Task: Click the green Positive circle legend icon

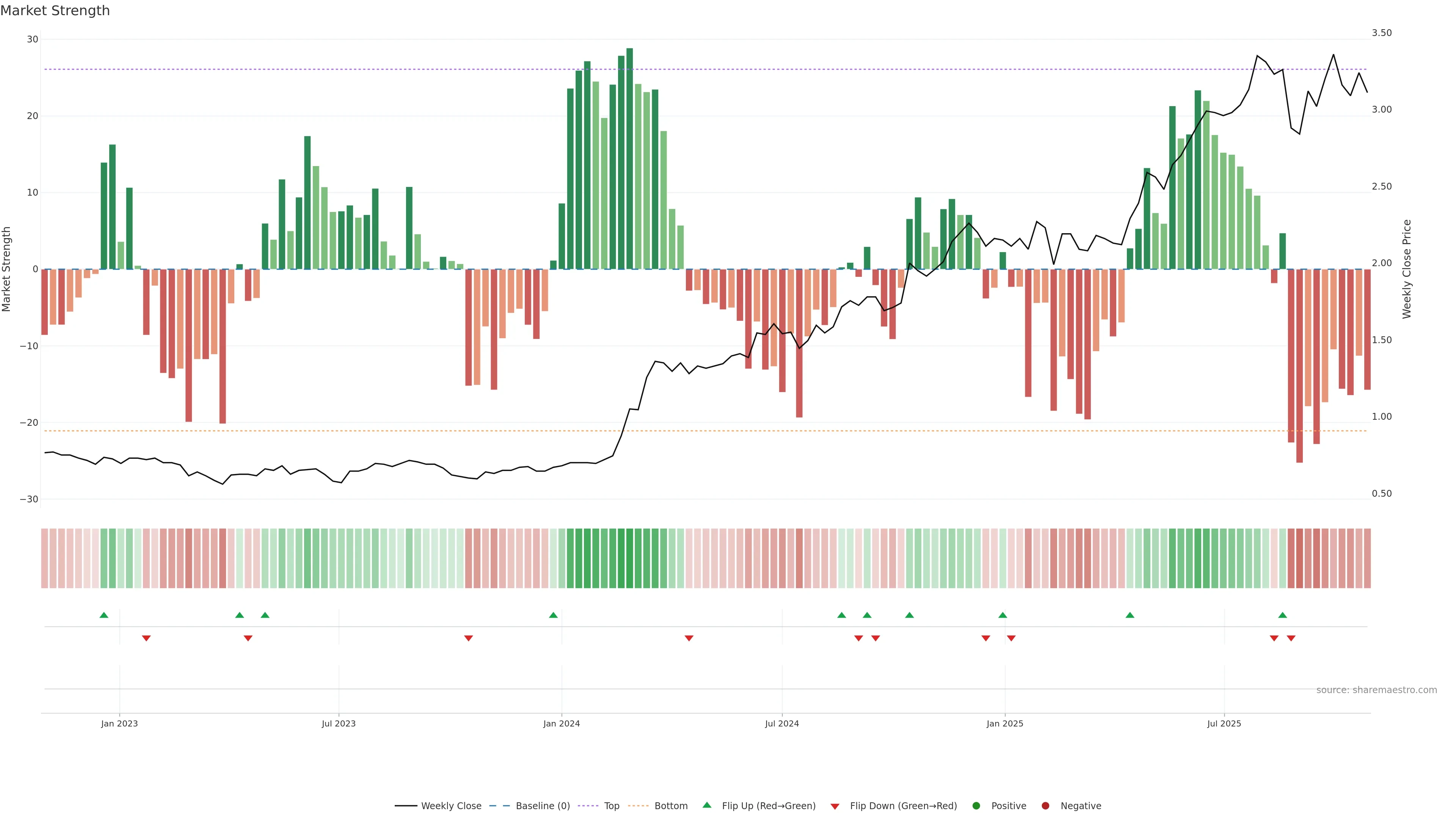Action: (976, 805)
